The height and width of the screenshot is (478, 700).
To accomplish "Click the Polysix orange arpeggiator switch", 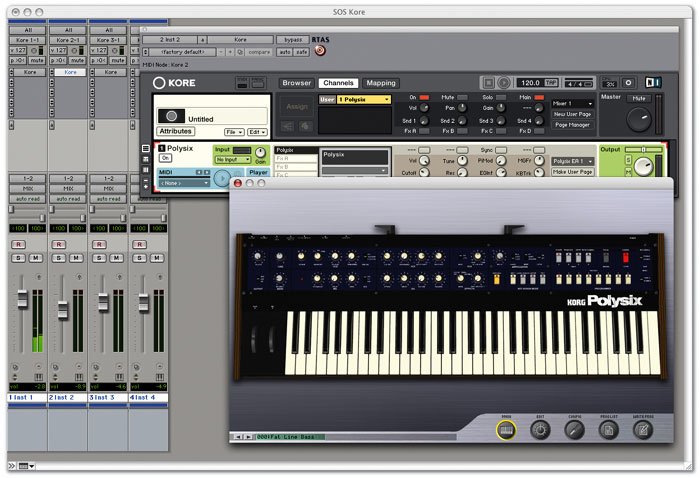I will tap(496, 279).
